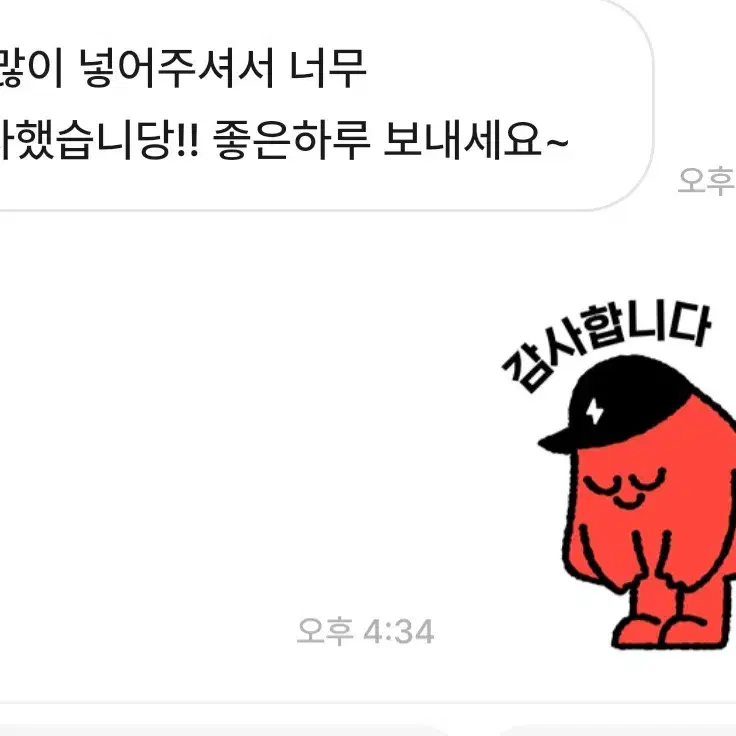Viewport: 736px width, 736px height.
Task: Tap "좋은하루" in the chat message
Action: pos(292,140)
